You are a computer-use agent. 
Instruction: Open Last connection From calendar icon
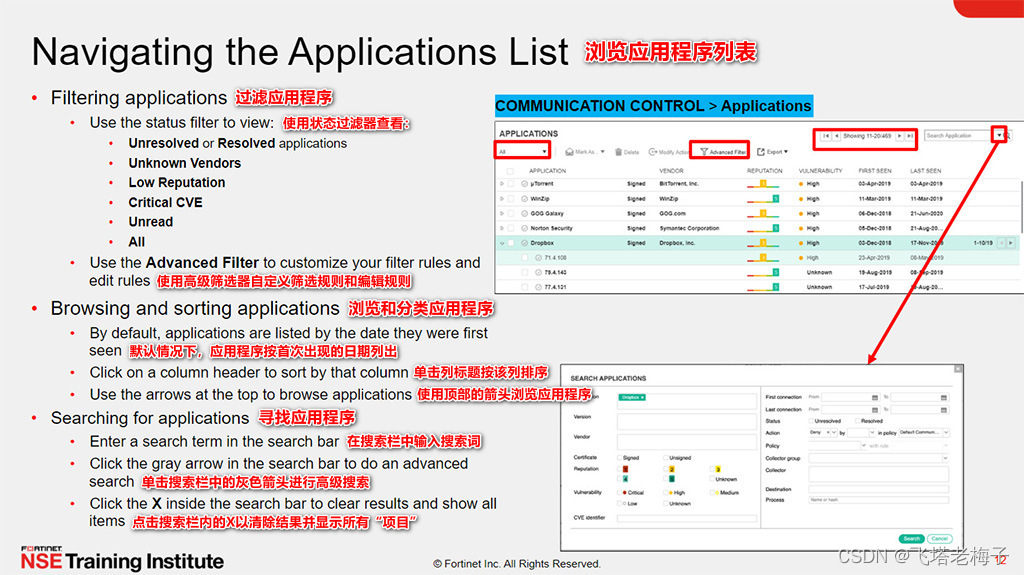tap(875, 410)
